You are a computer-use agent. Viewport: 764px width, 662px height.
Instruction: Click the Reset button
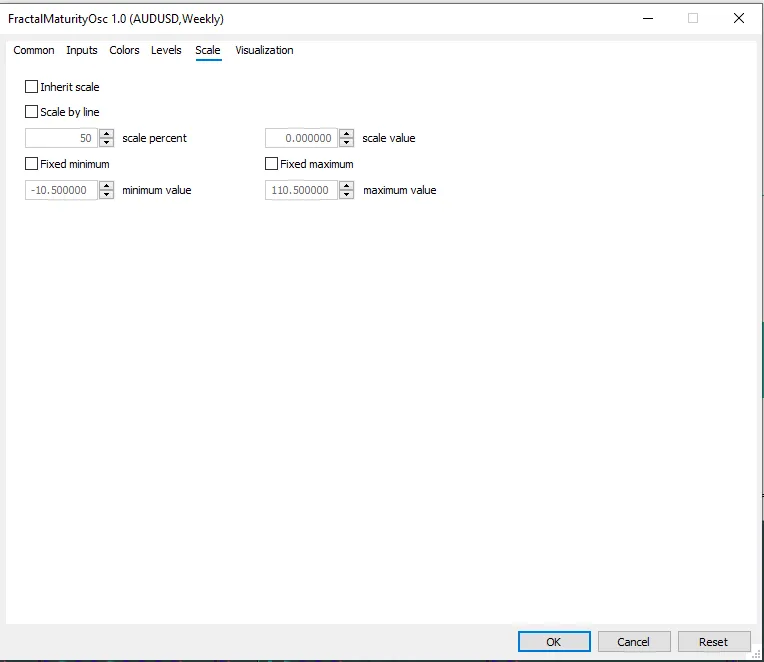(x=714, y=642)
